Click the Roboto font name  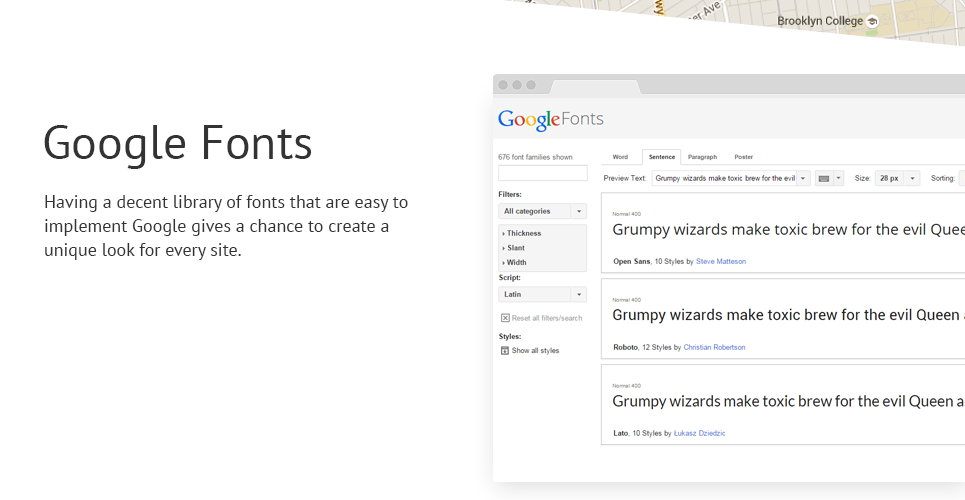pos(625,347)
